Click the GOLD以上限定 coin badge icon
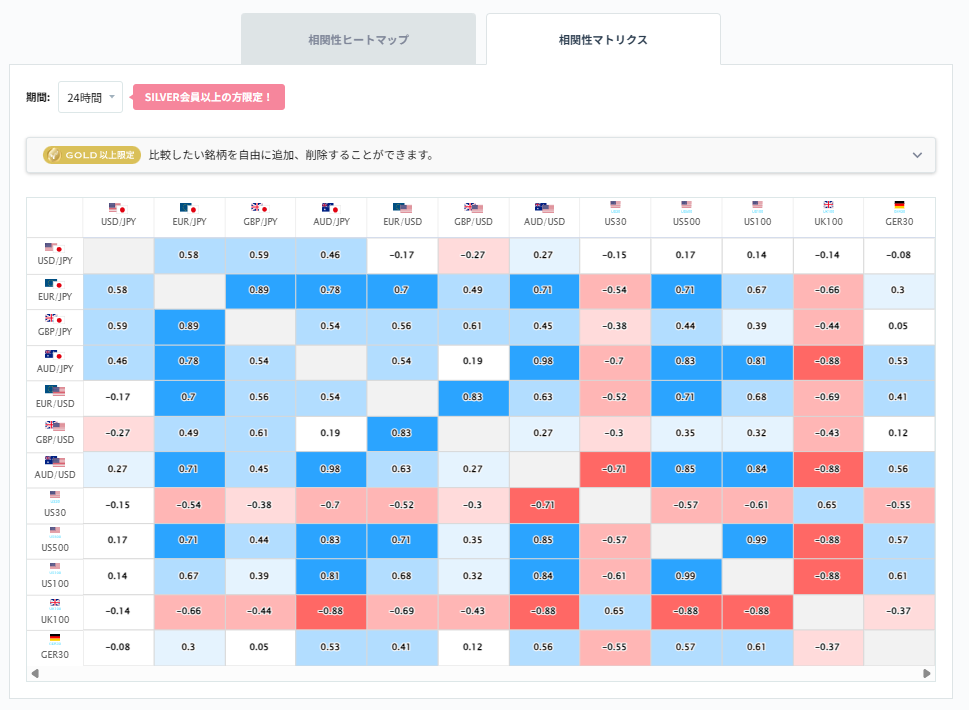The image size is (969, 710). (x=56, y=156)
